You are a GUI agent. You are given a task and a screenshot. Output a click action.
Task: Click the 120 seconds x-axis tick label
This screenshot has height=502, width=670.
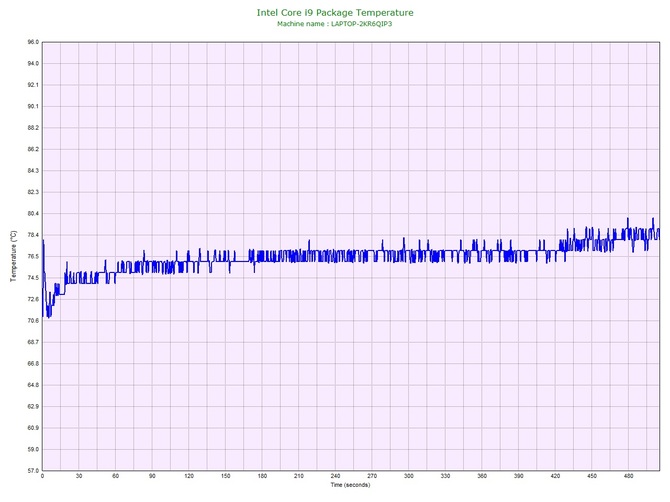189,476
